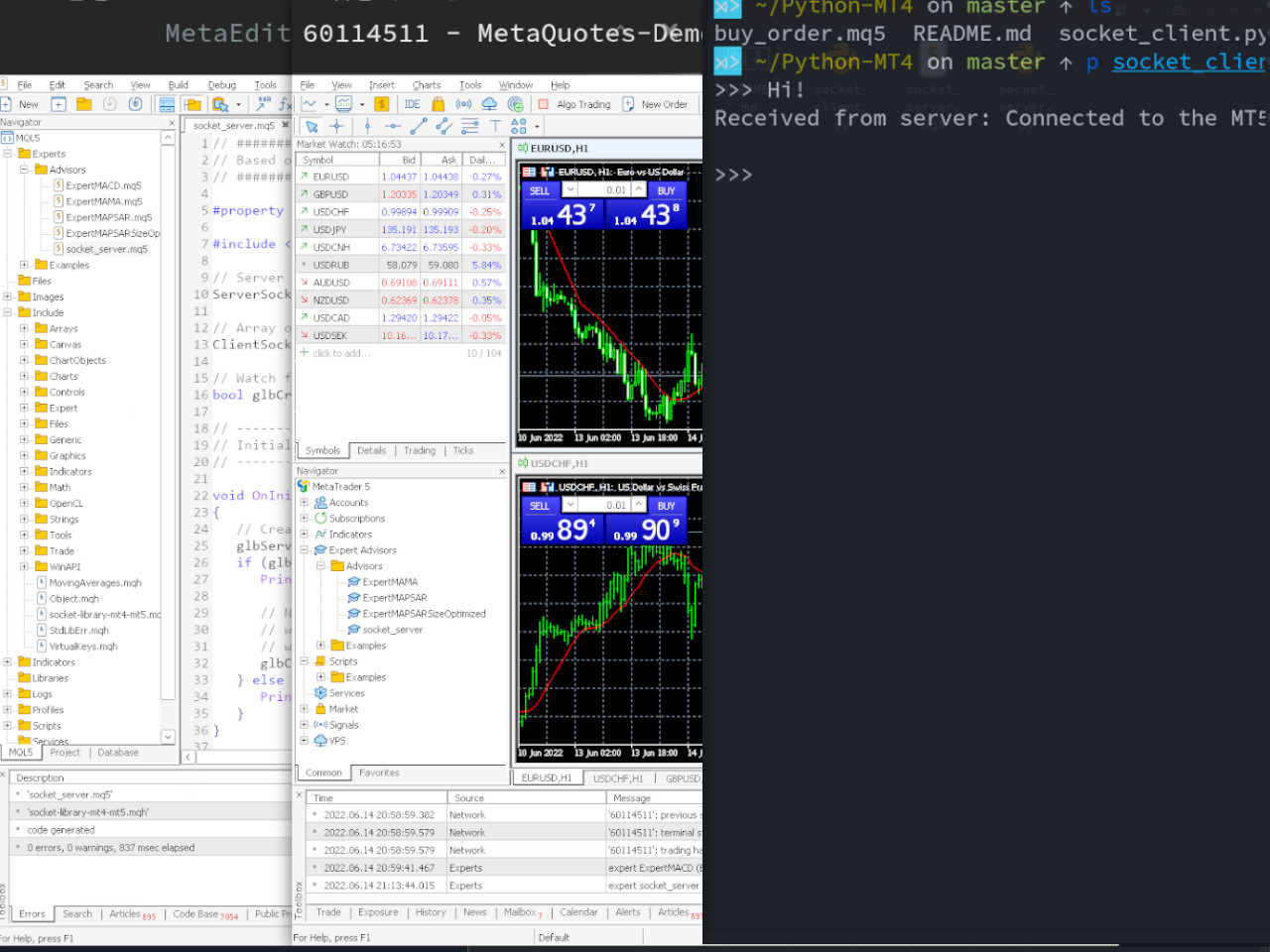Viewport: 1270px width, 952px height.
Task: Select the cursor arrow tool
Action: (313, 127)
